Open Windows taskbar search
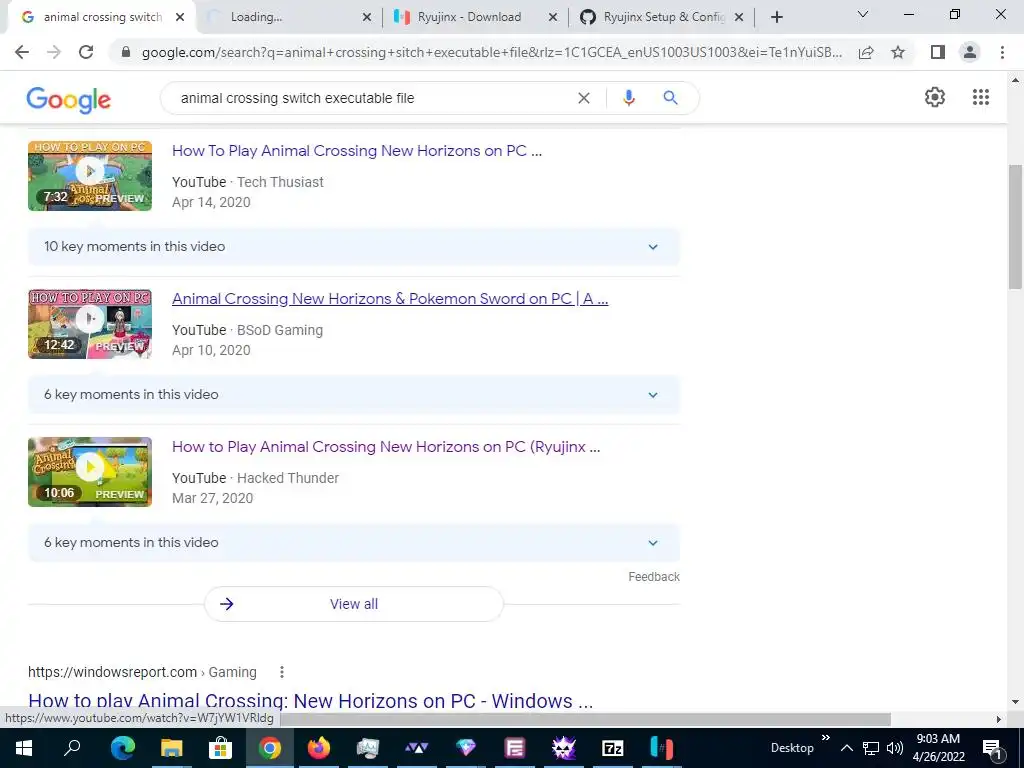Viewport: 1024px width, 768px height. 72,748
